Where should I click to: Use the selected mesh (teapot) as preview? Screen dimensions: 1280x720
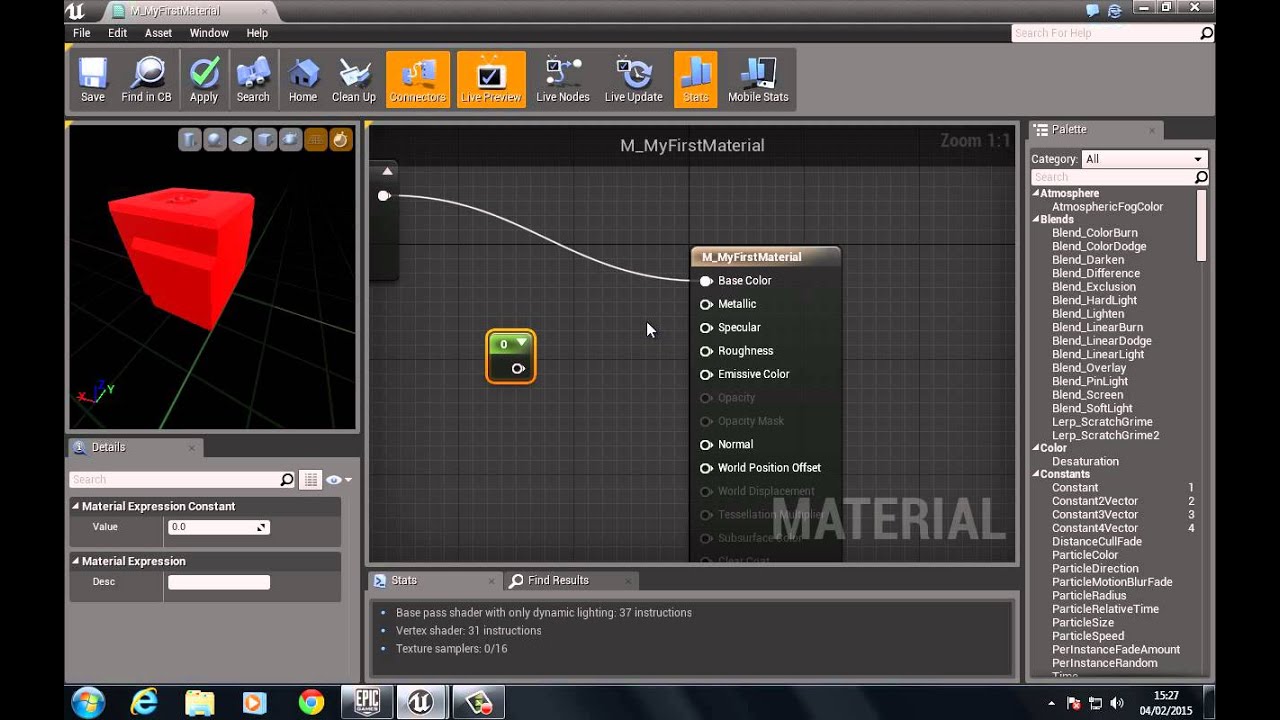[290, 140]
